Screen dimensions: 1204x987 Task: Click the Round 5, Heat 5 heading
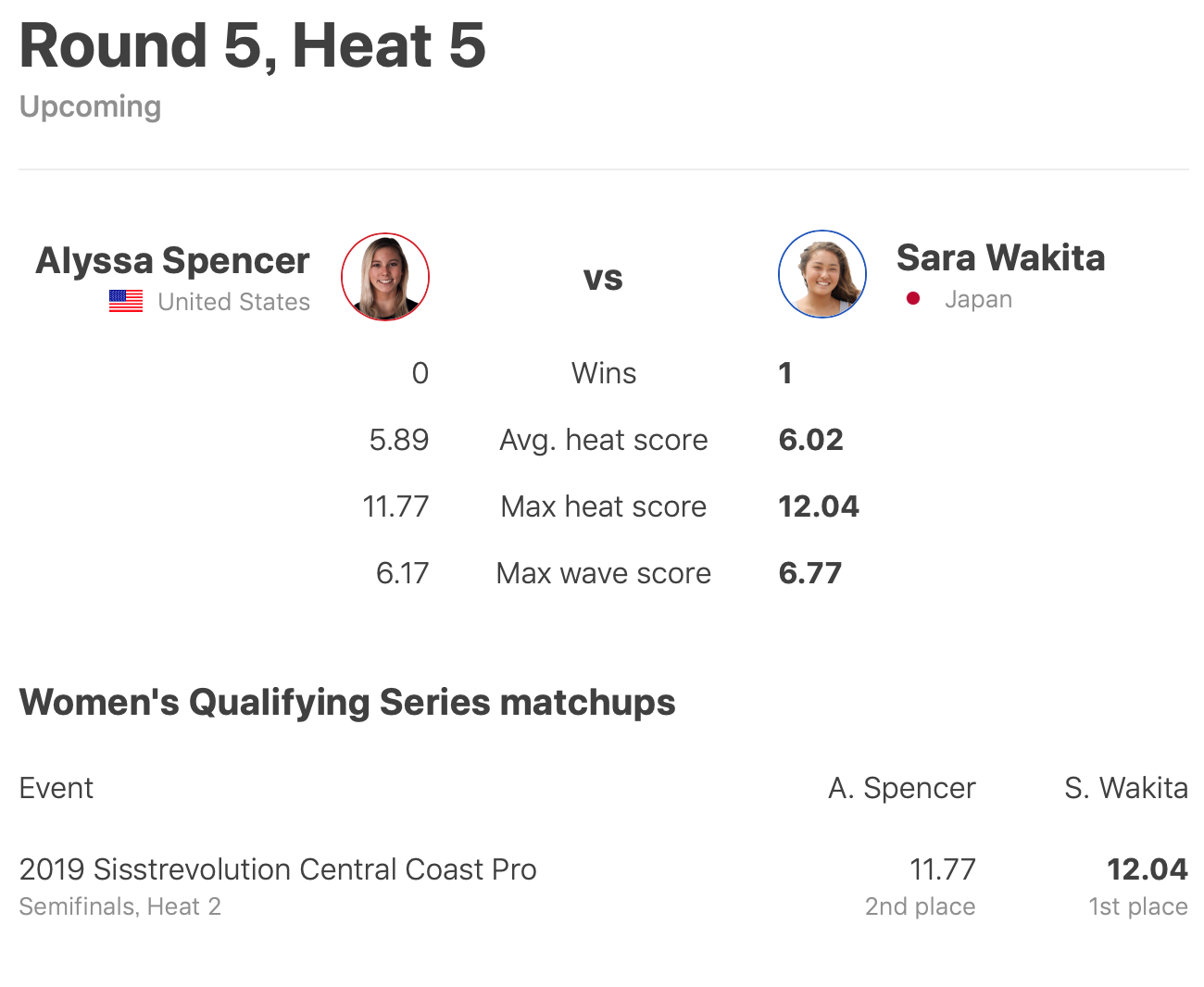click(253, 45)
